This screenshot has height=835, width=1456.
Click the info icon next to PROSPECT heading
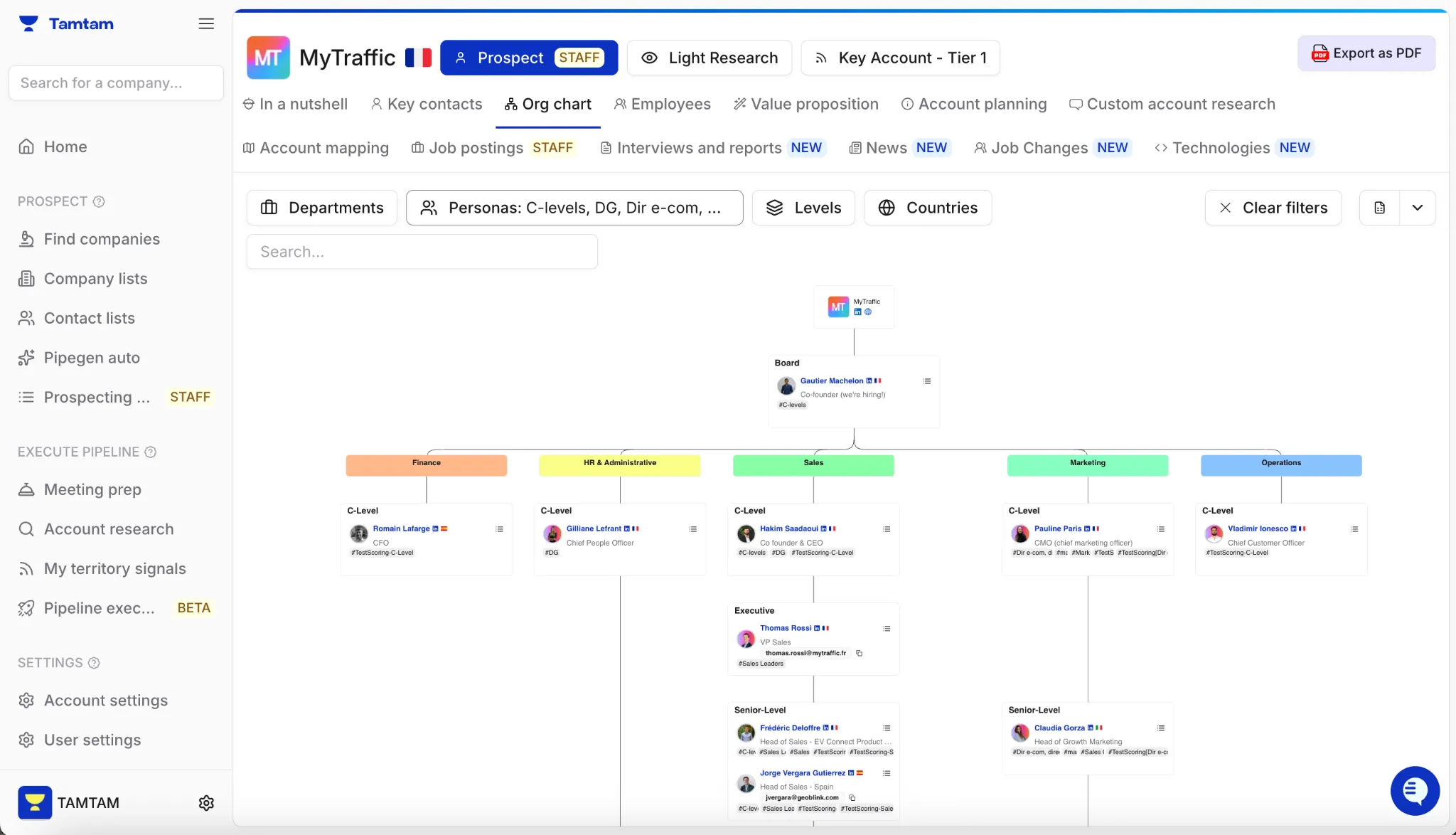99,202
